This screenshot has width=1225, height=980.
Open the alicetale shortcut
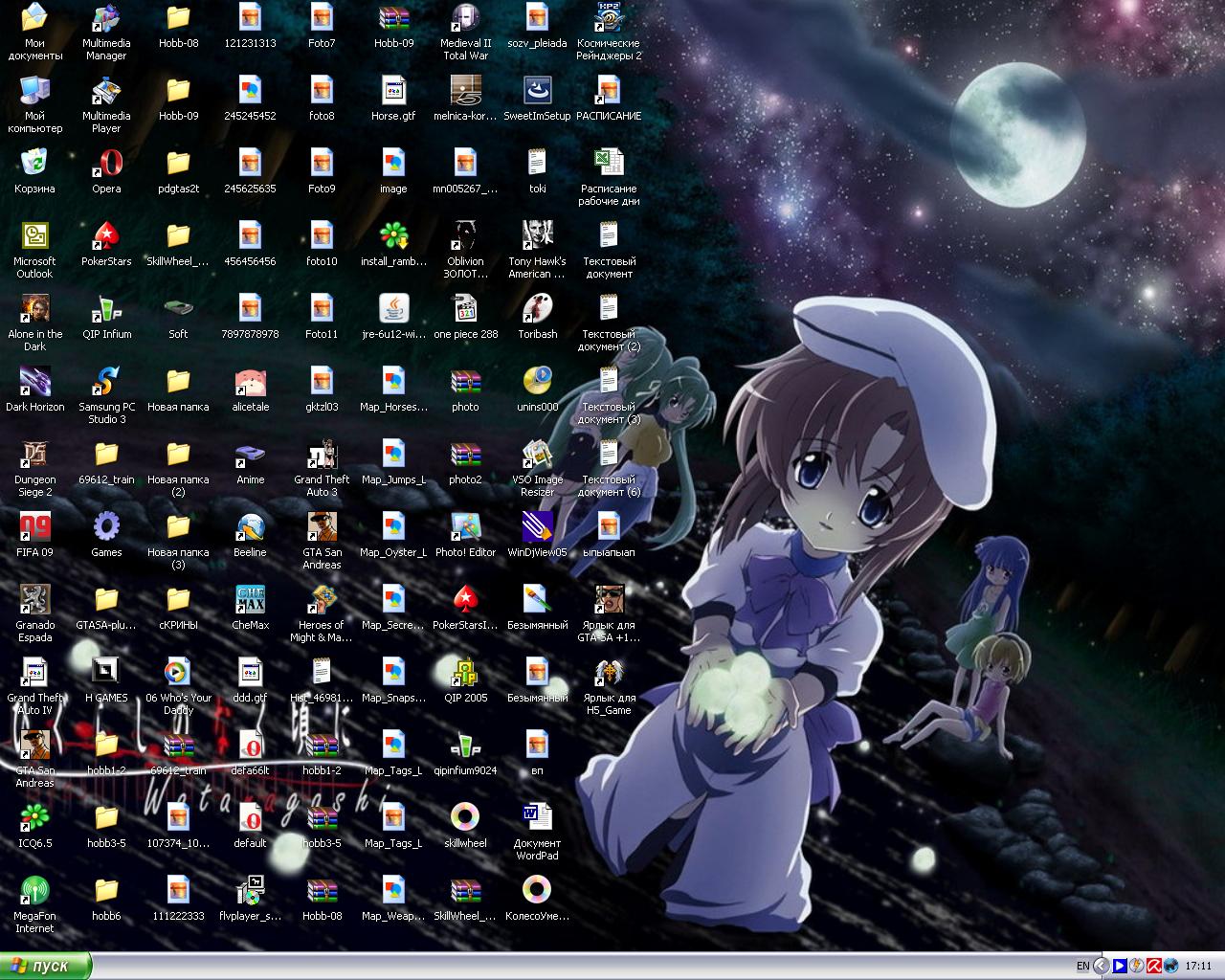pos(250,381)
